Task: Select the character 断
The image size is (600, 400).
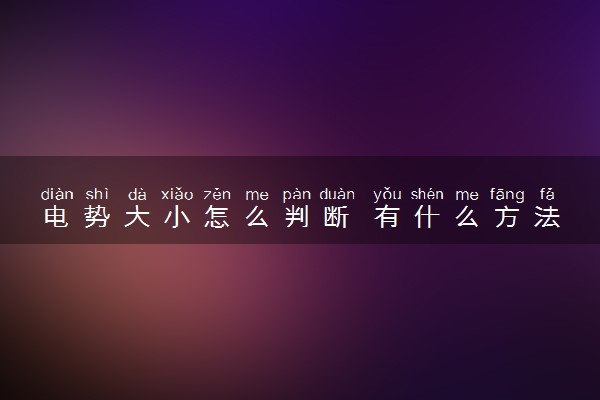Action: [336, 217]
